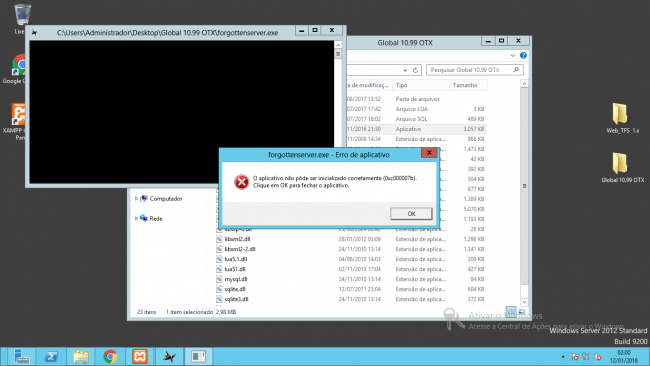
Task: Click the down arrow of Explorer file list scrollbar
Action: [x=524, y=302]
